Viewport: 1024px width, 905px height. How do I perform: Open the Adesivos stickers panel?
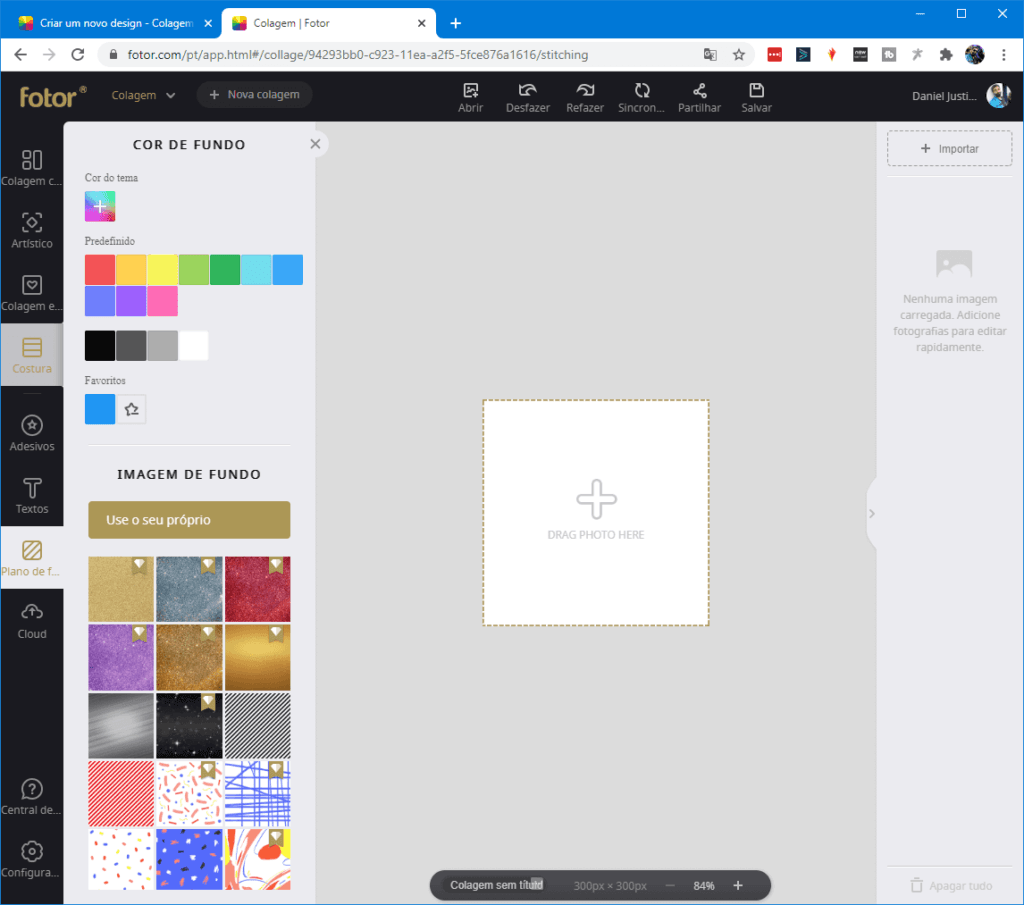pos(31,434)
